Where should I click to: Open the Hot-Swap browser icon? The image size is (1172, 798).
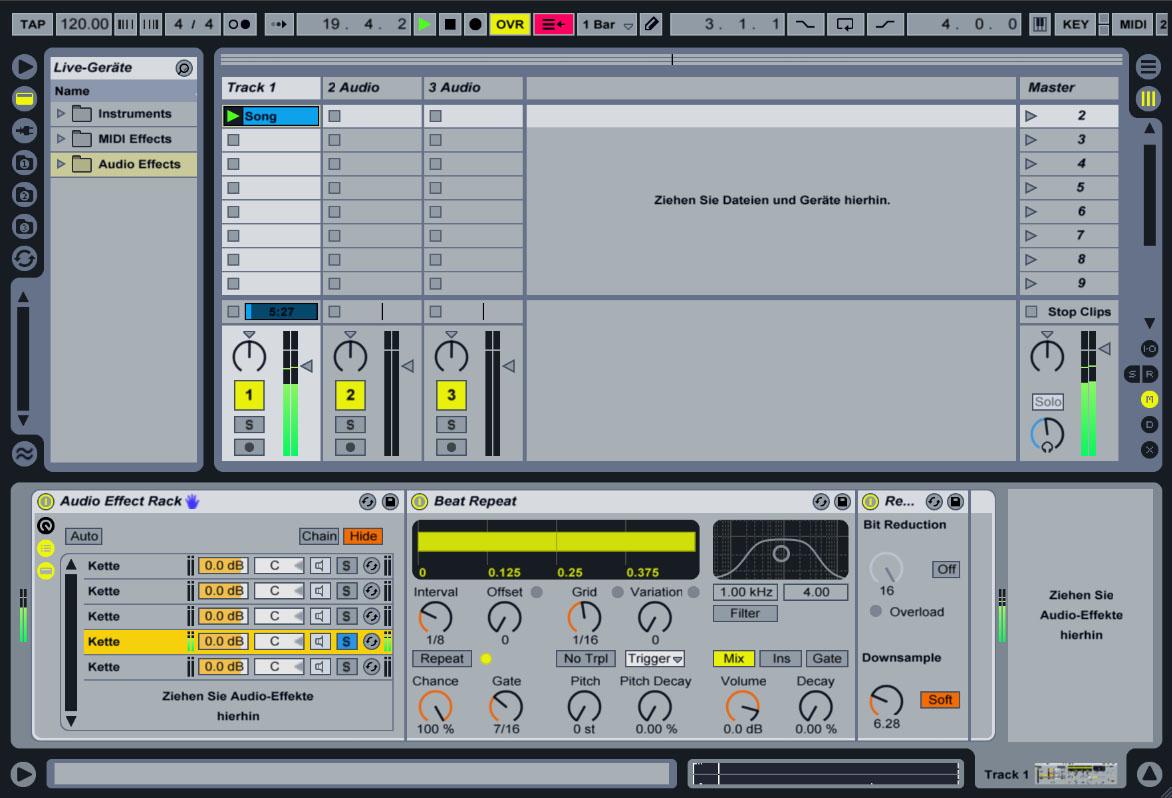click(x=25, y=259)
